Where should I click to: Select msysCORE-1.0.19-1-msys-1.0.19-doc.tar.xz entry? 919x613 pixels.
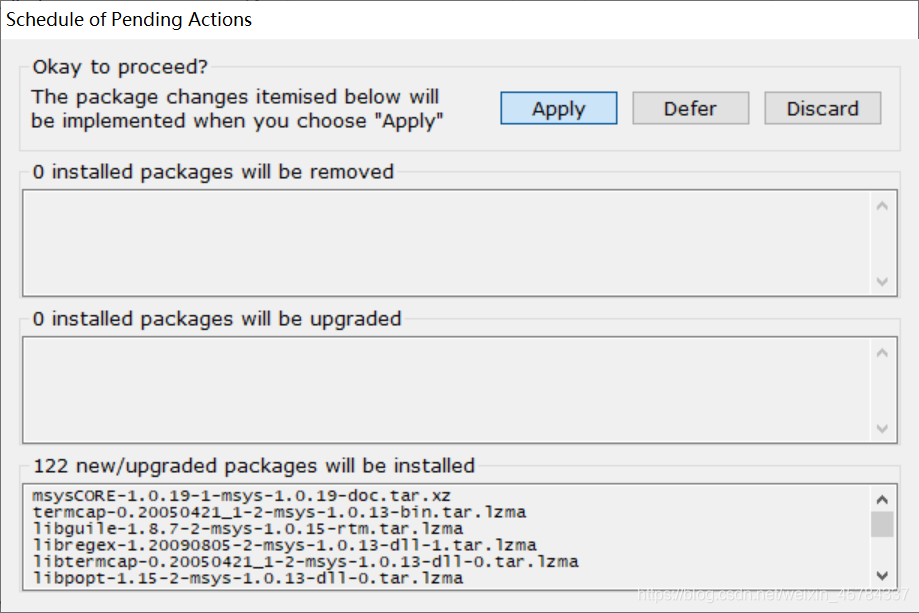241,496
